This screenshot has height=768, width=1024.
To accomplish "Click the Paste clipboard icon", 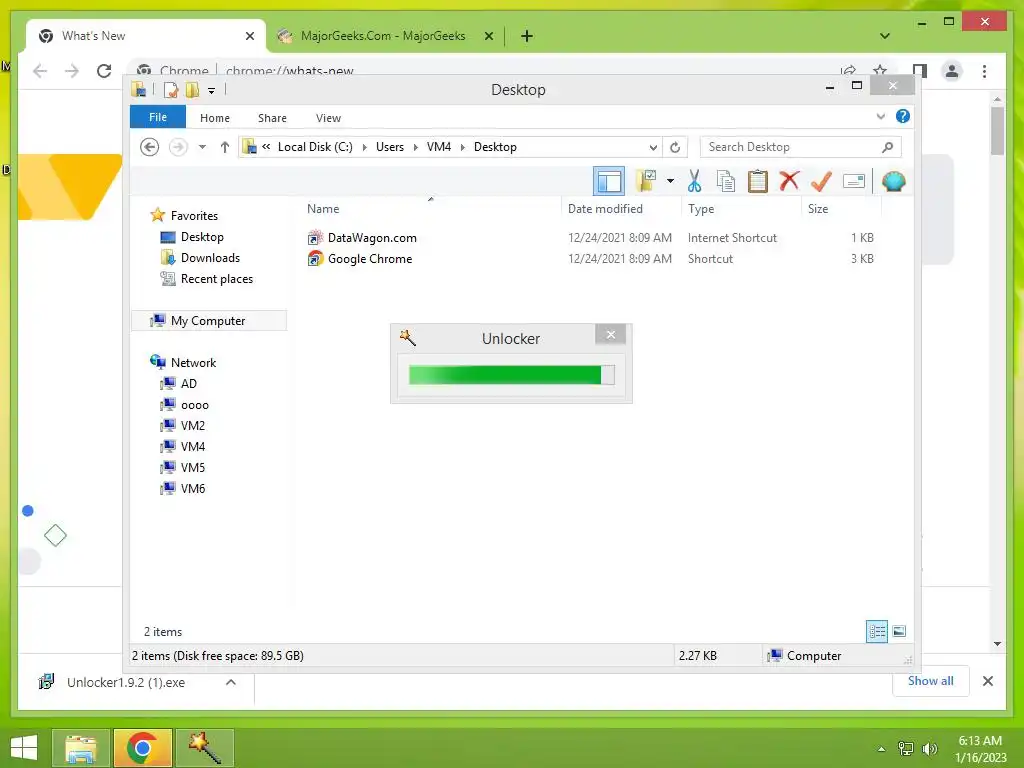I will point(758,181).
